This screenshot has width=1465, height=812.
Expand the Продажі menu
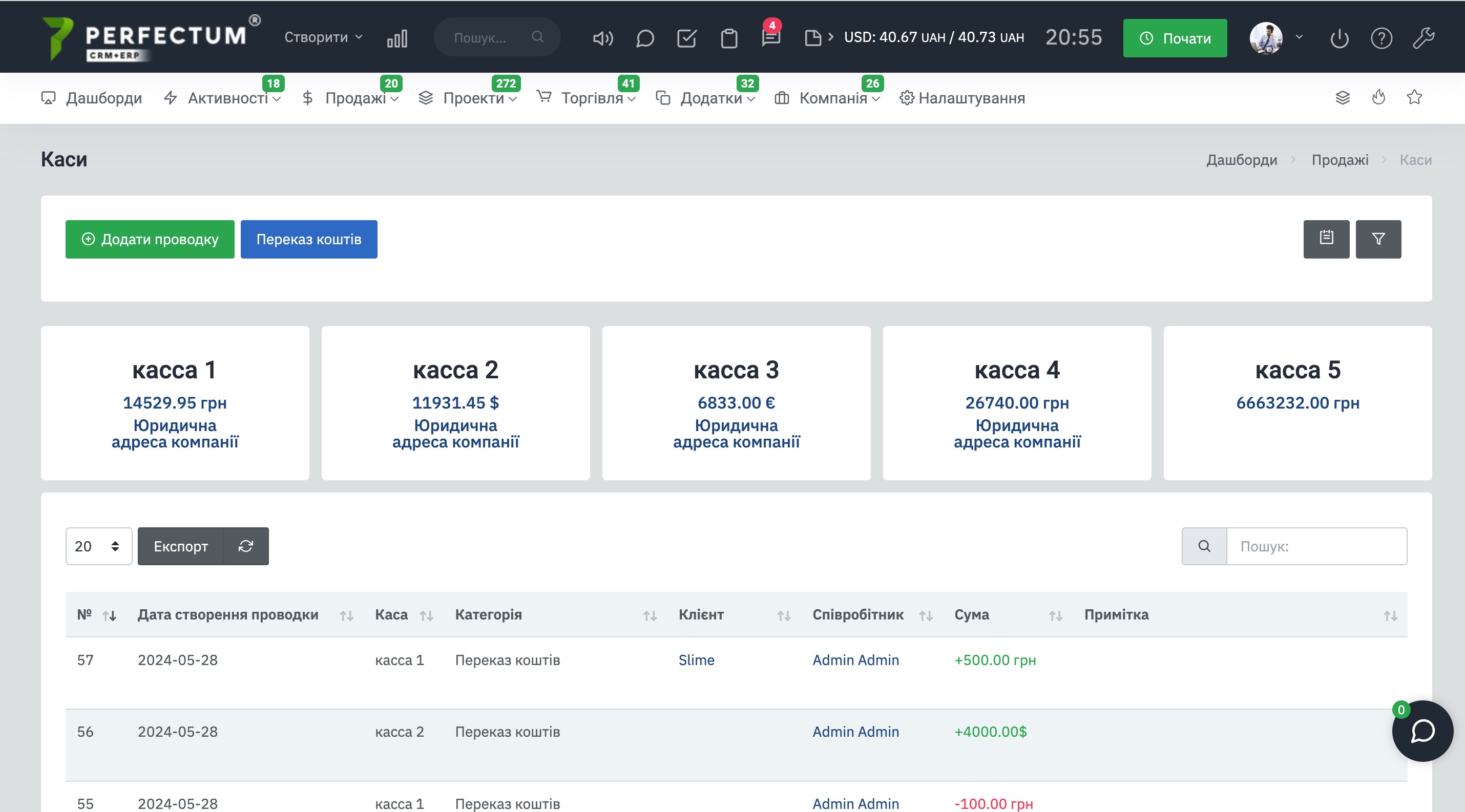350,98
